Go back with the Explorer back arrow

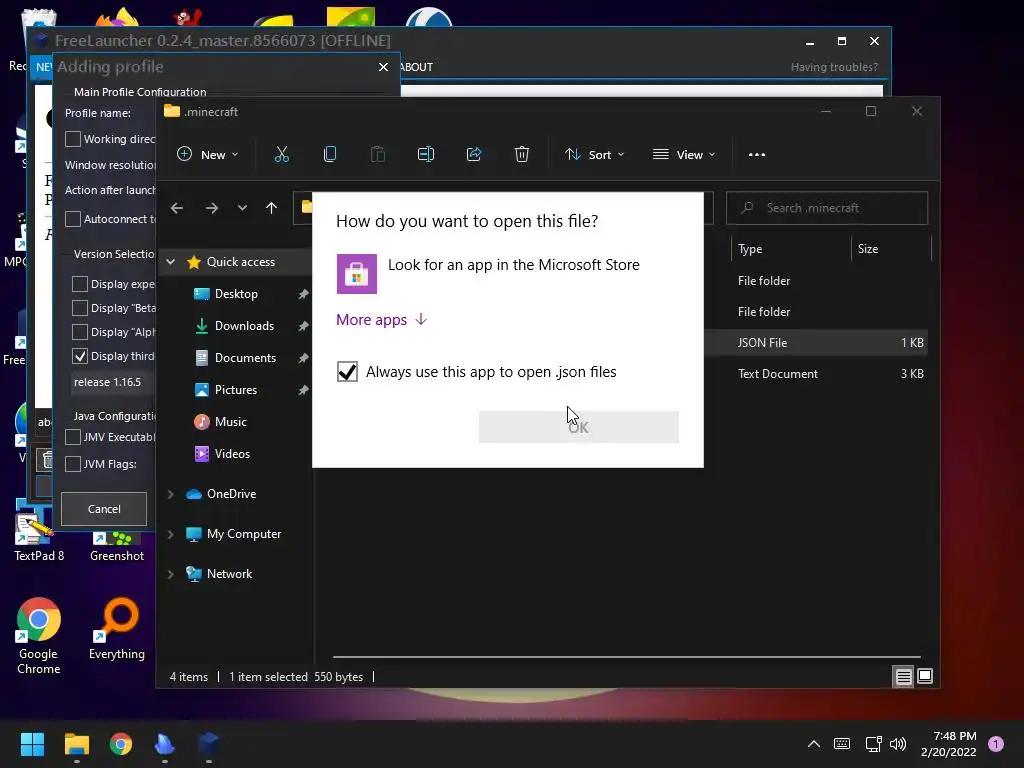coord(177,208)
